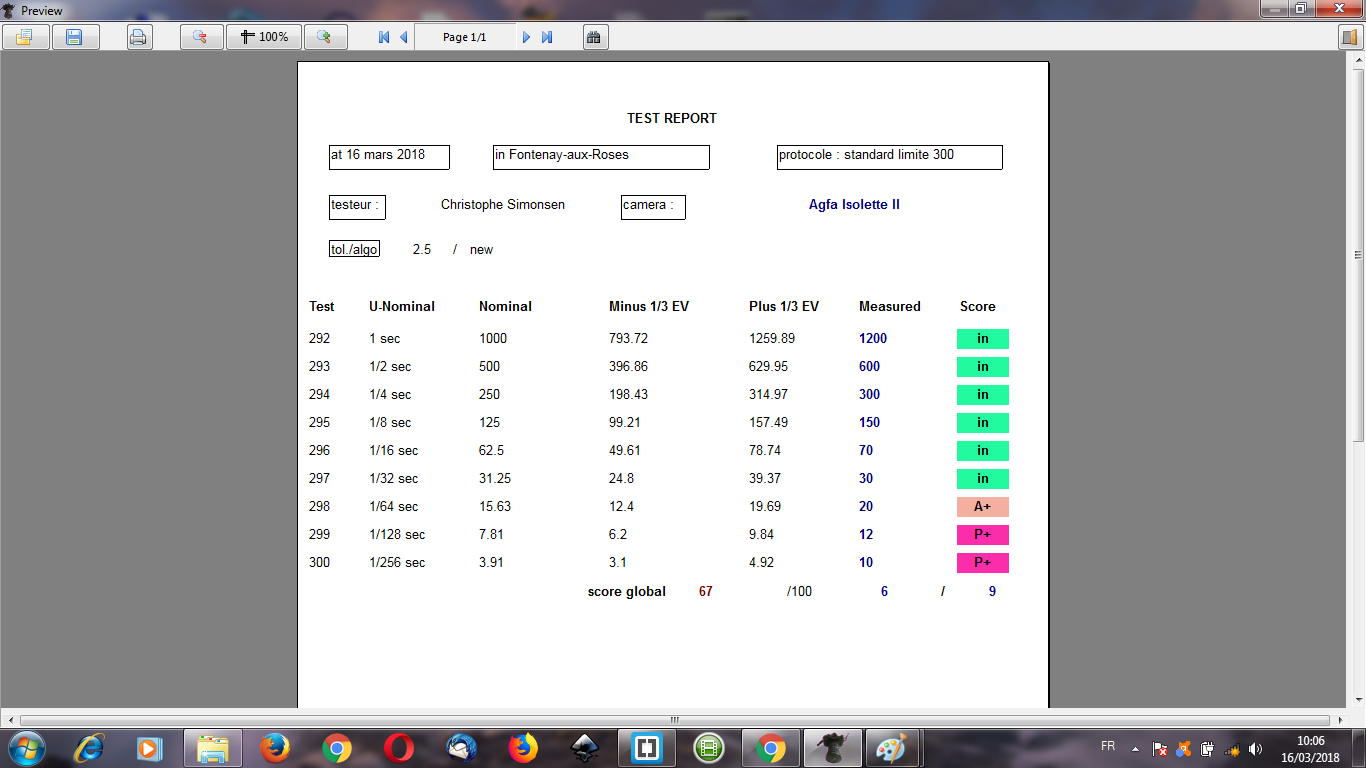Click the U-Nominal column header

(x=402, y=307)
